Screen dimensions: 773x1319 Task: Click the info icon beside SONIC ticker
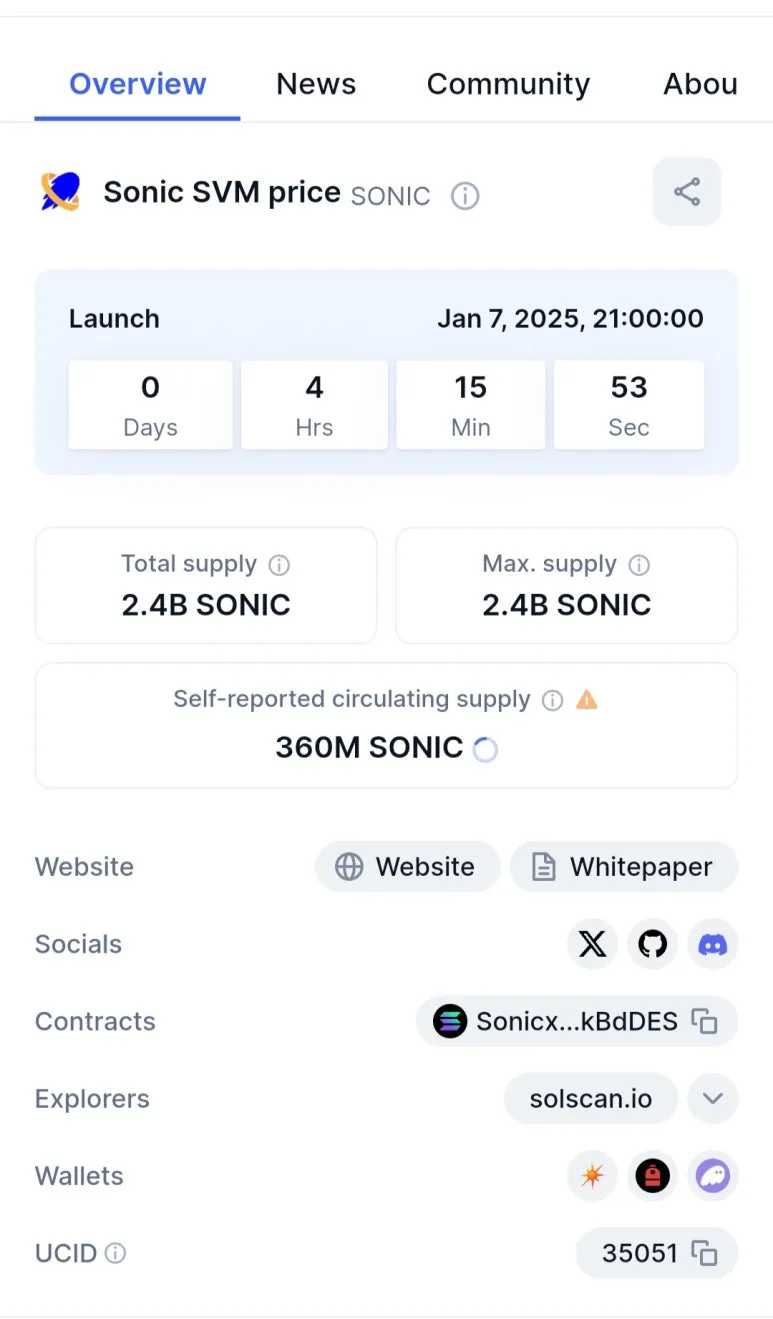[x=465, y=196]
